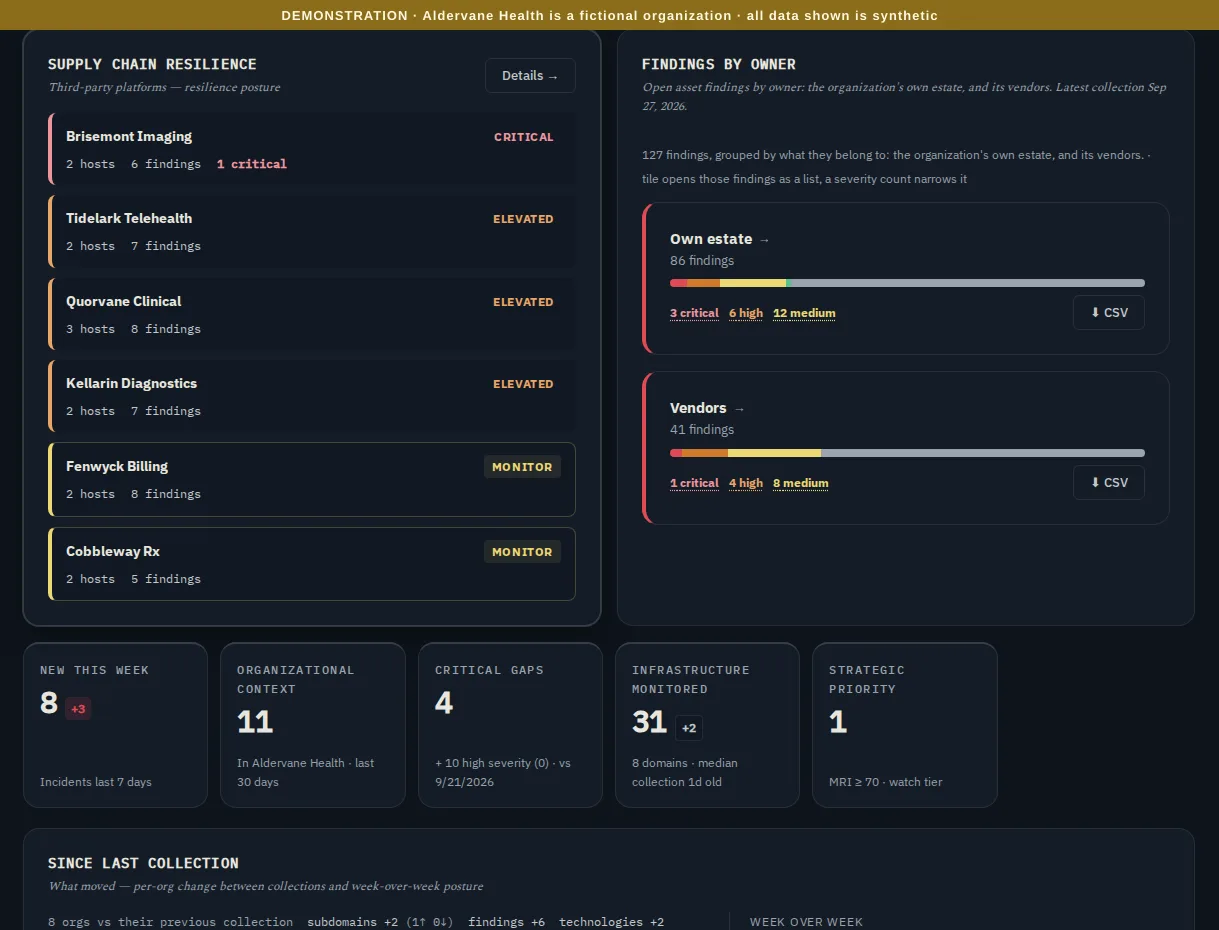Click the ELEVATED badge on Quorvane Clinical
This screenshot has height=930, width=1219.
point(523,302)
